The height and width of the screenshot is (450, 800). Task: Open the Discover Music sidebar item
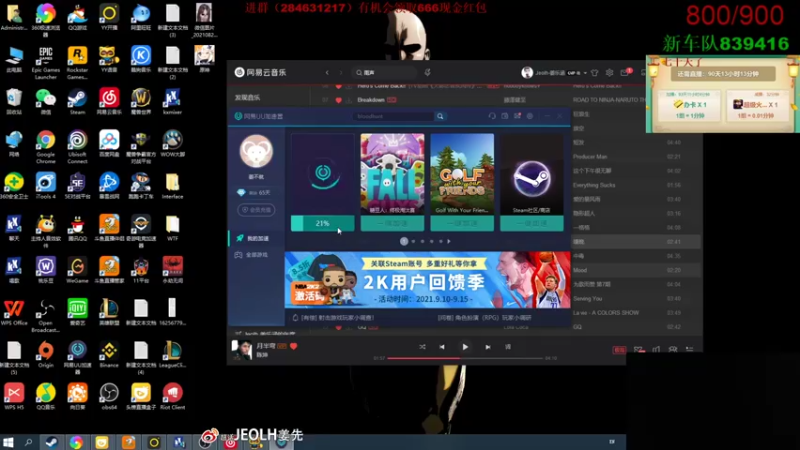point(247,97)
